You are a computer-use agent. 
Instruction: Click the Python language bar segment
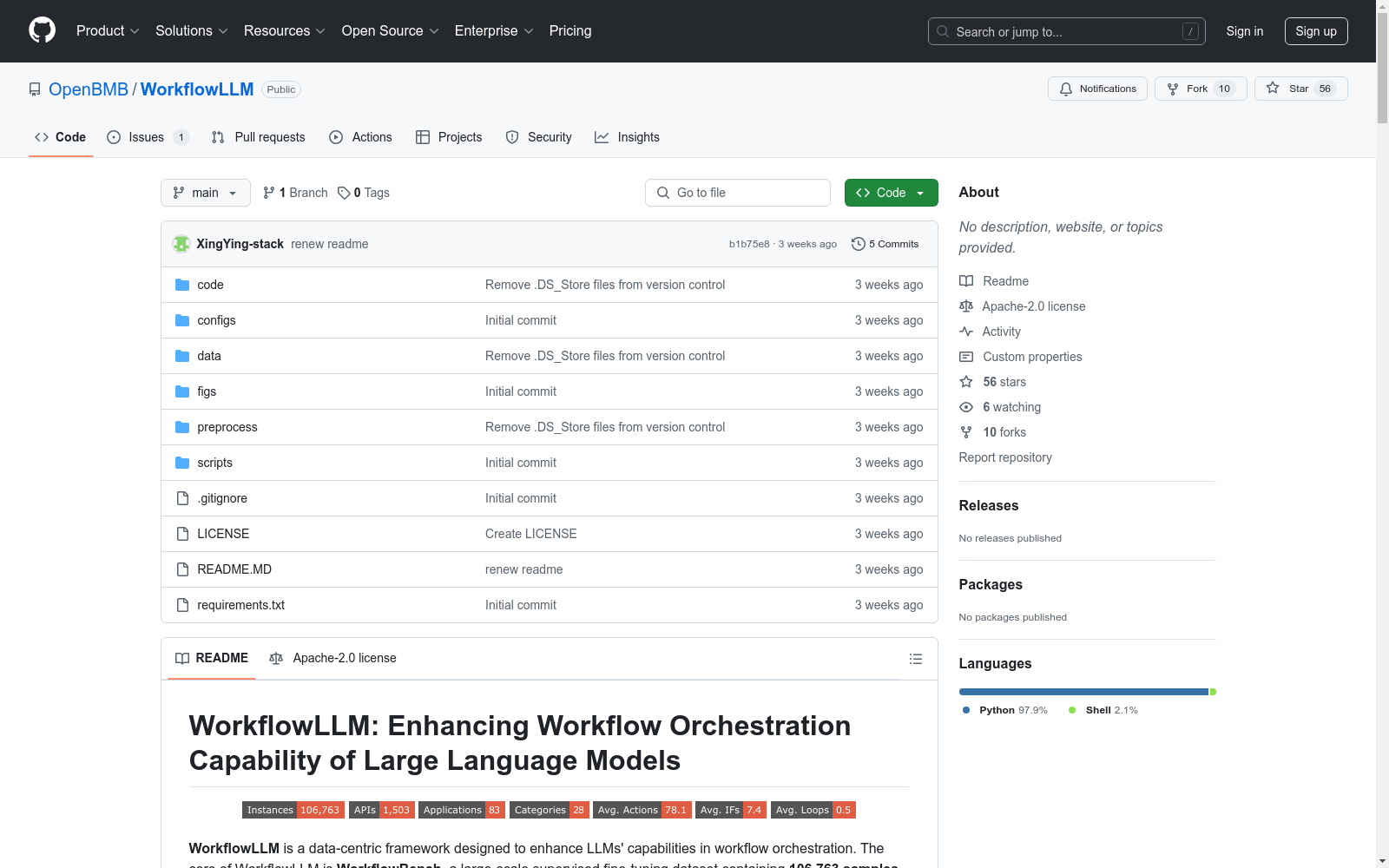pyautogui.click(x=1083, y=692)
